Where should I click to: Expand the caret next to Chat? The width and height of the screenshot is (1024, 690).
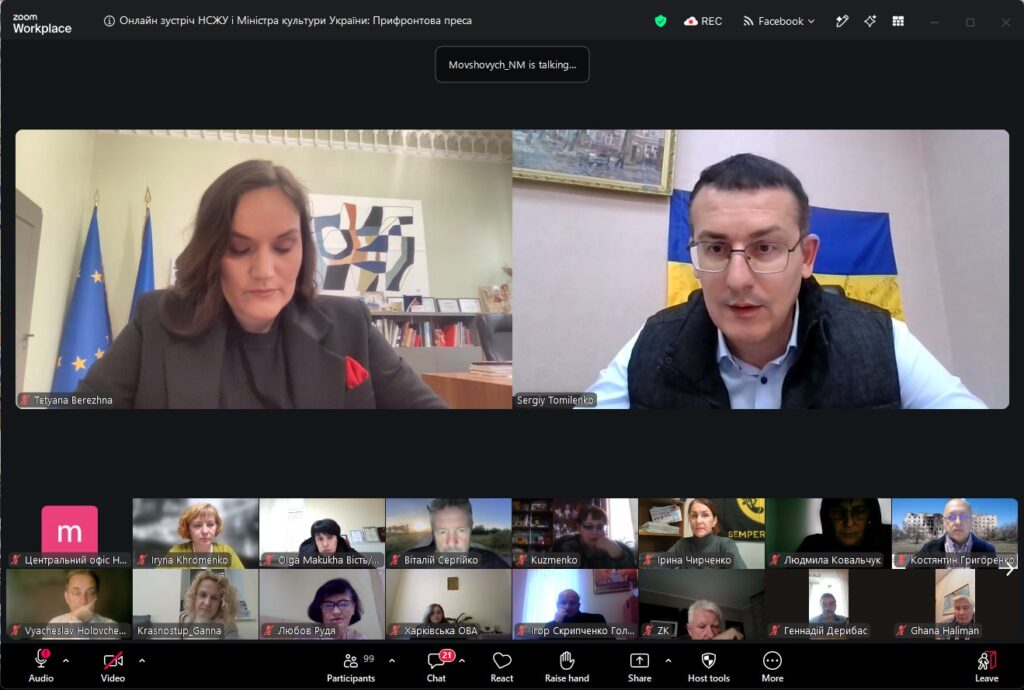click(x=462, y=661)
